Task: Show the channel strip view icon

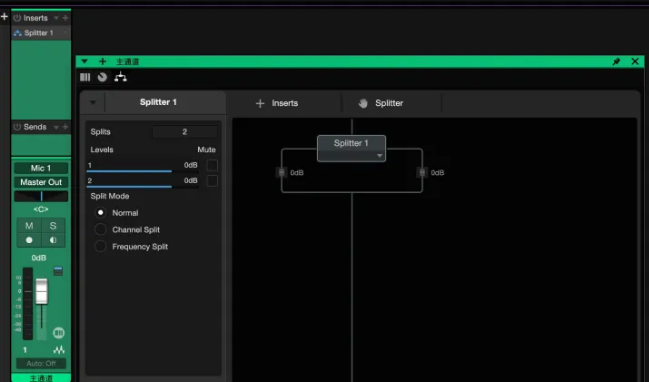Action: click(x=85, y=77)
